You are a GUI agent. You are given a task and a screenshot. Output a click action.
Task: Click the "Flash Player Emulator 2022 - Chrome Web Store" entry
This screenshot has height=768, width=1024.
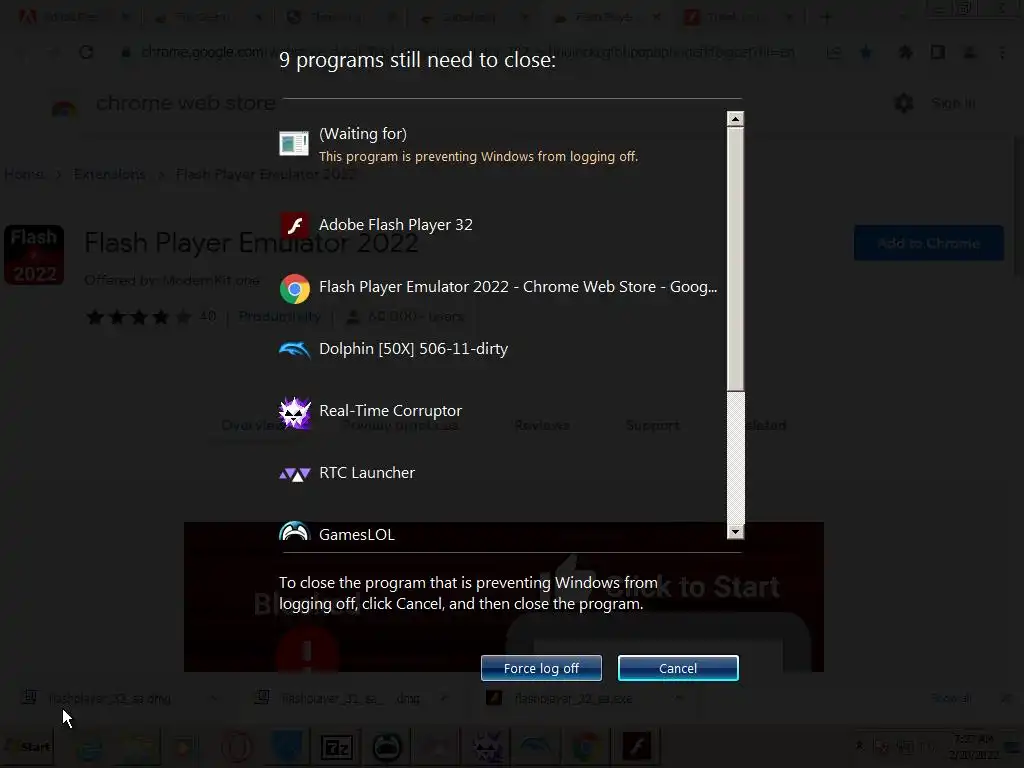517,287
